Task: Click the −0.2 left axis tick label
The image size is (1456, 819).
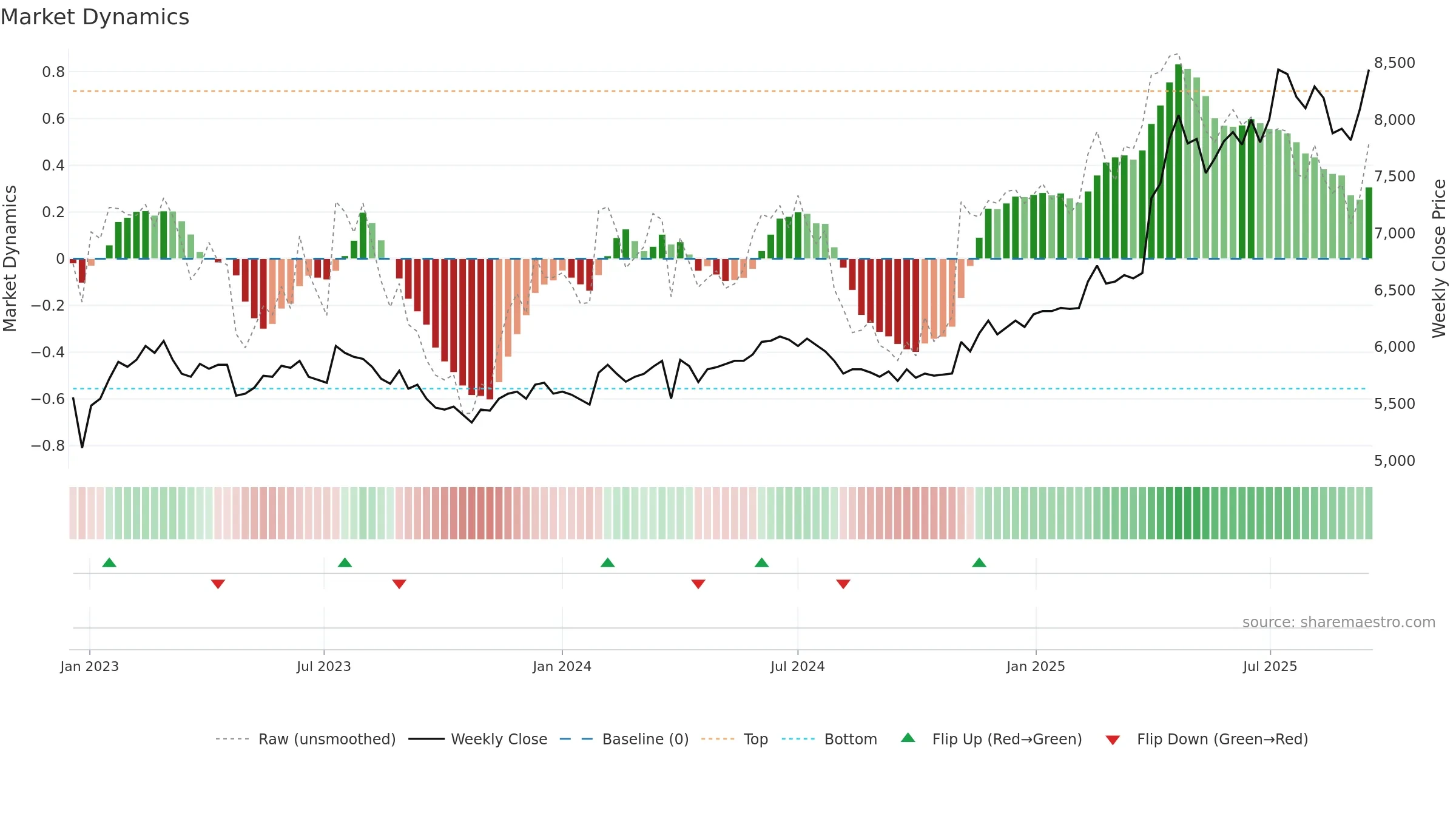Action: (48, 306)
